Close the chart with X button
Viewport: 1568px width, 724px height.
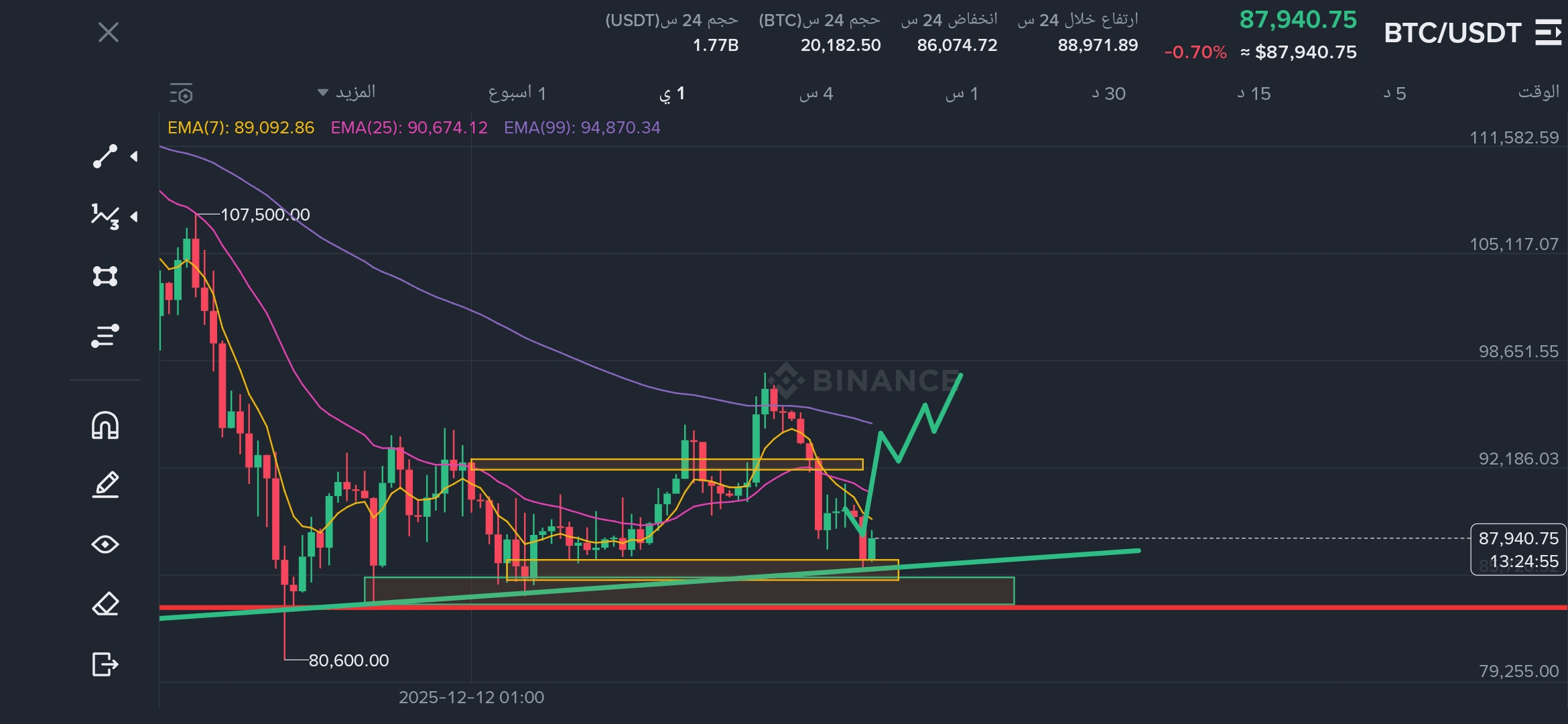[109, 32]
